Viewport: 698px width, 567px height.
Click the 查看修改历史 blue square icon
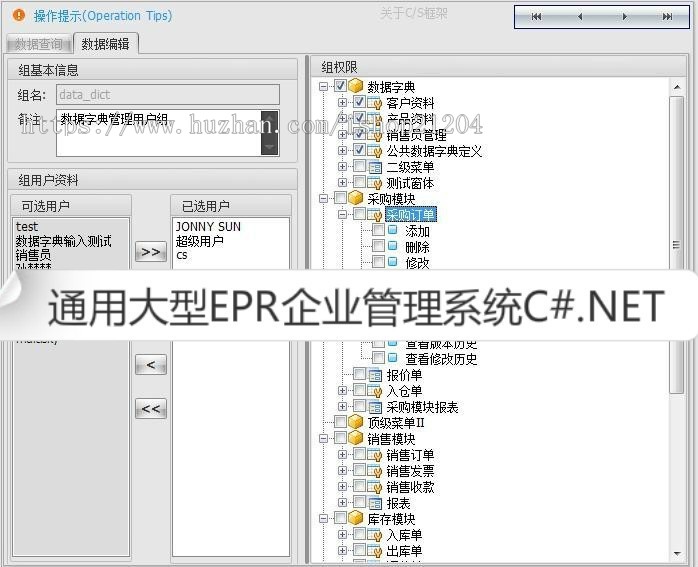click(393, 357)
